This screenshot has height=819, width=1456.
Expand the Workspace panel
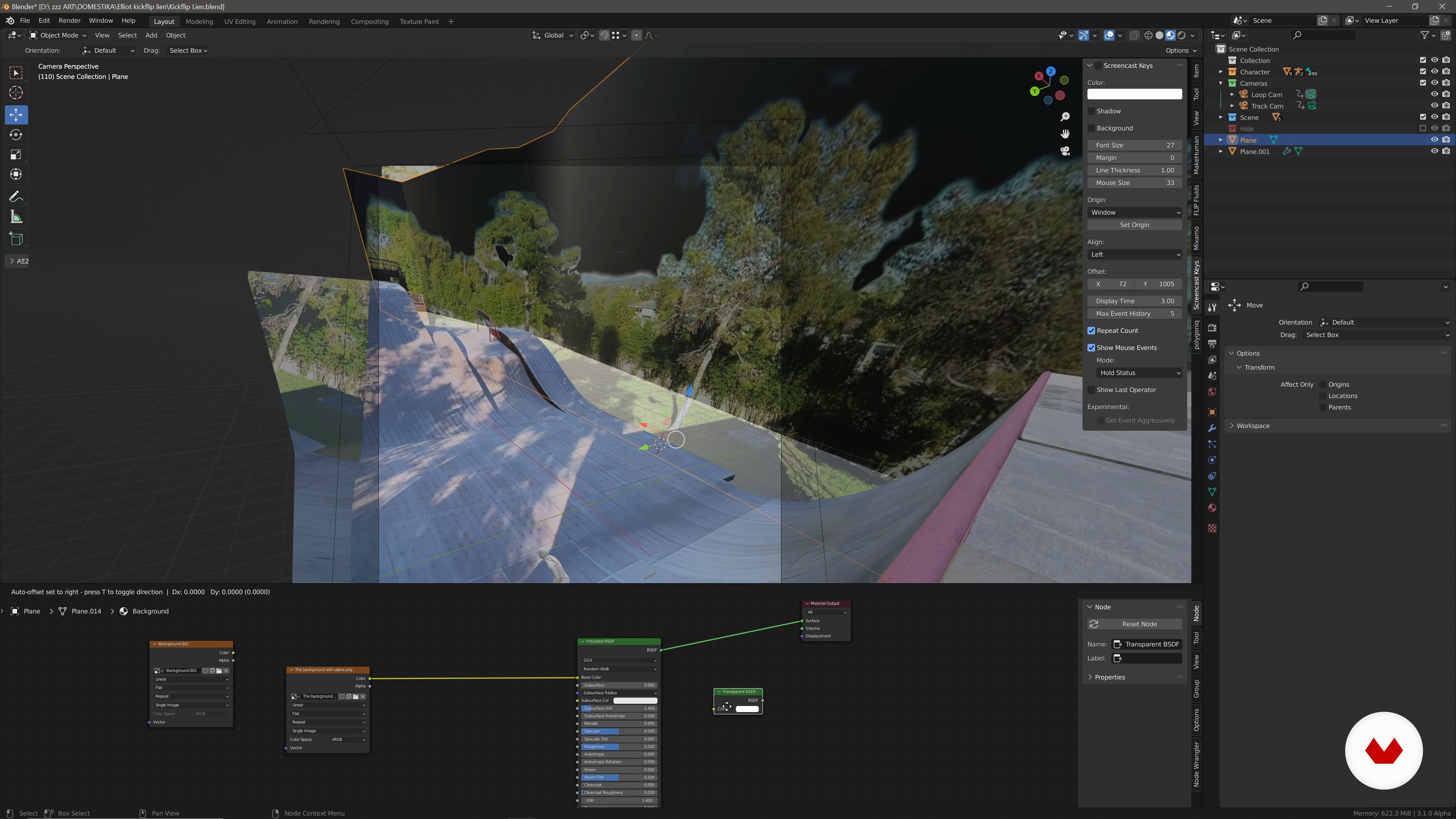pos(1252,425)
